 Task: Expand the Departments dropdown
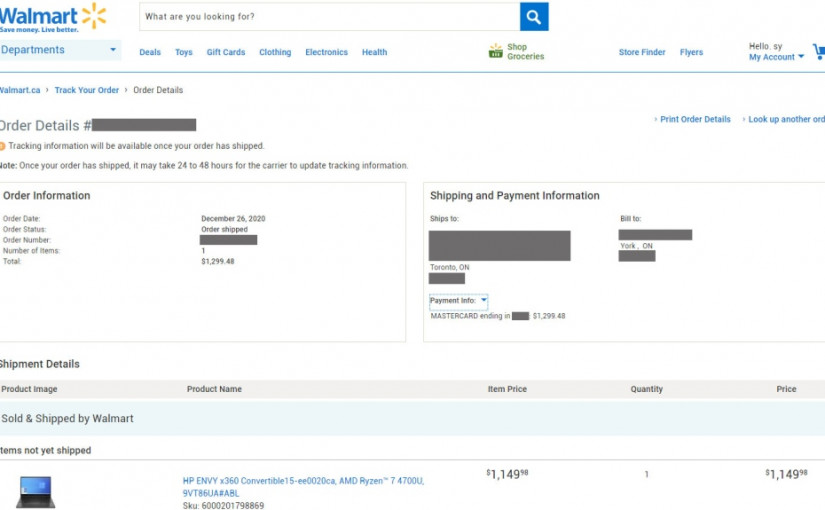pyautogui.click(x=60, y=50)
